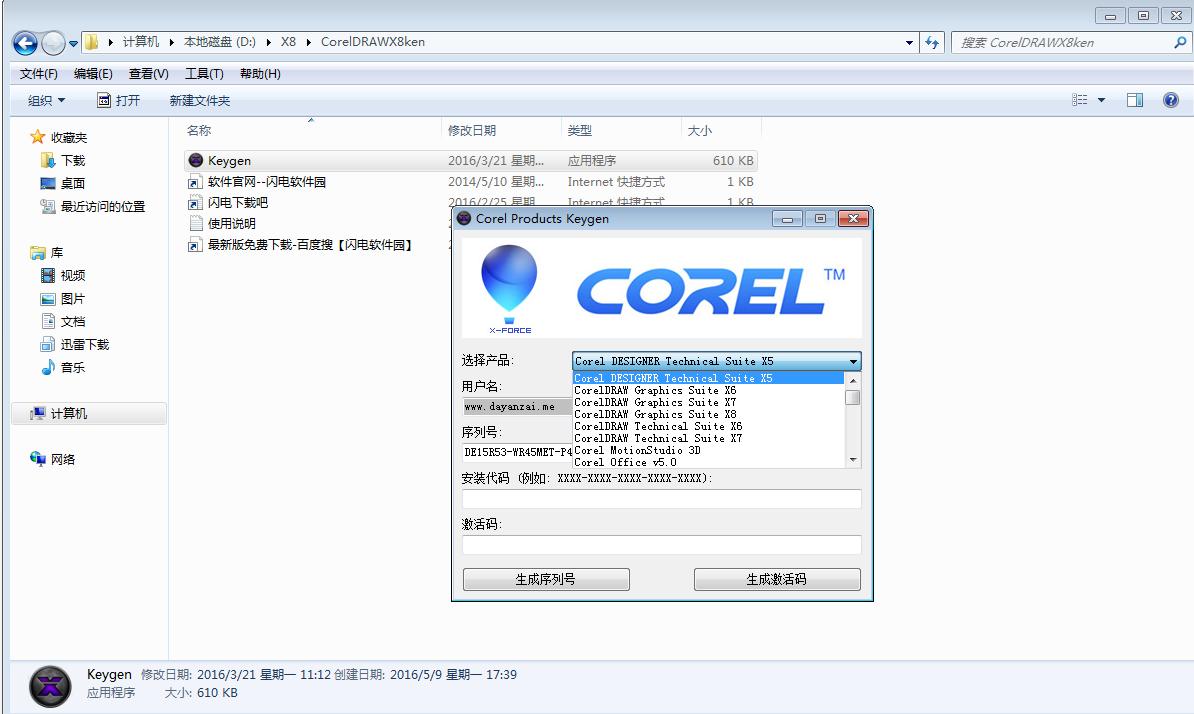1194x714 pixels.
Task: Select CorelDRAW Graphics Suite X8 from product list
Action: coord(655,414)
